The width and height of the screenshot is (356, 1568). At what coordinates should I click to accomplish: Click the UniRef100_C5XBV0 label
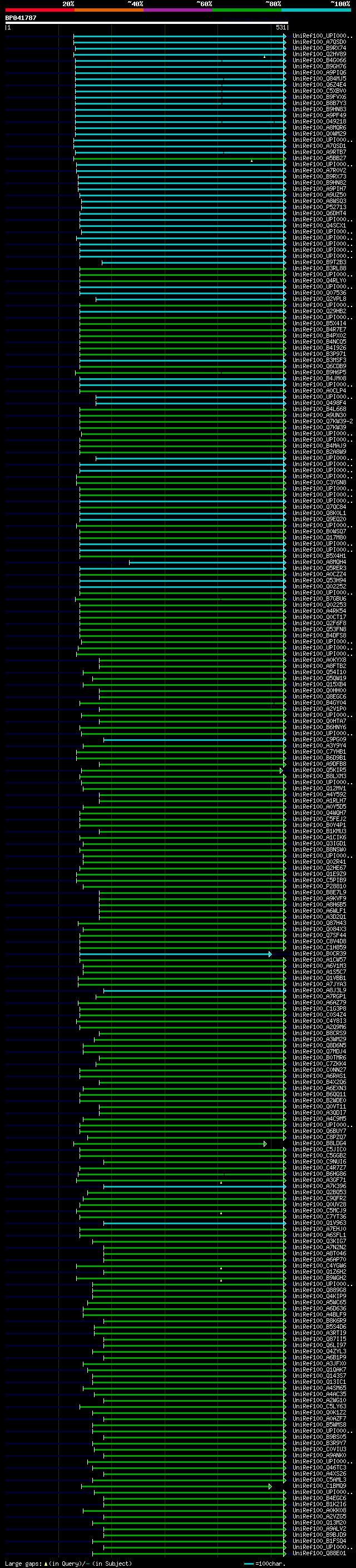pyautogui.click(x=319, y=91)
